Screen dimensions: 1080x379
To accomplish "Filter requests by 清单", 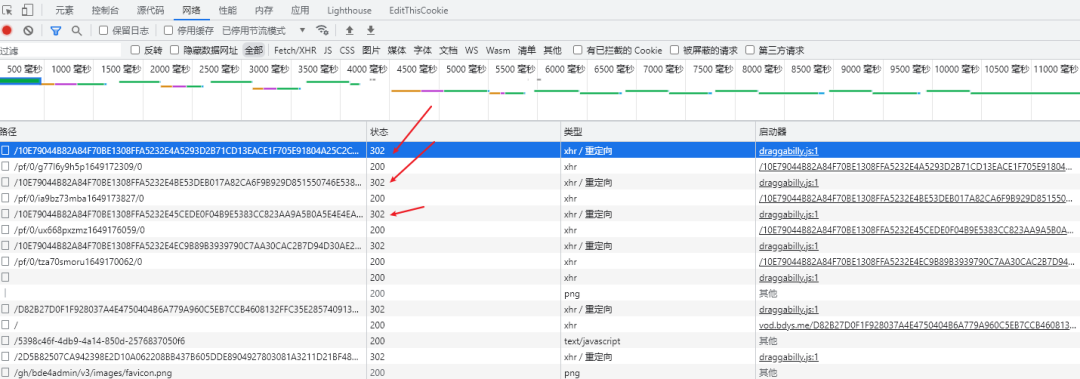I will coord(527,50).
